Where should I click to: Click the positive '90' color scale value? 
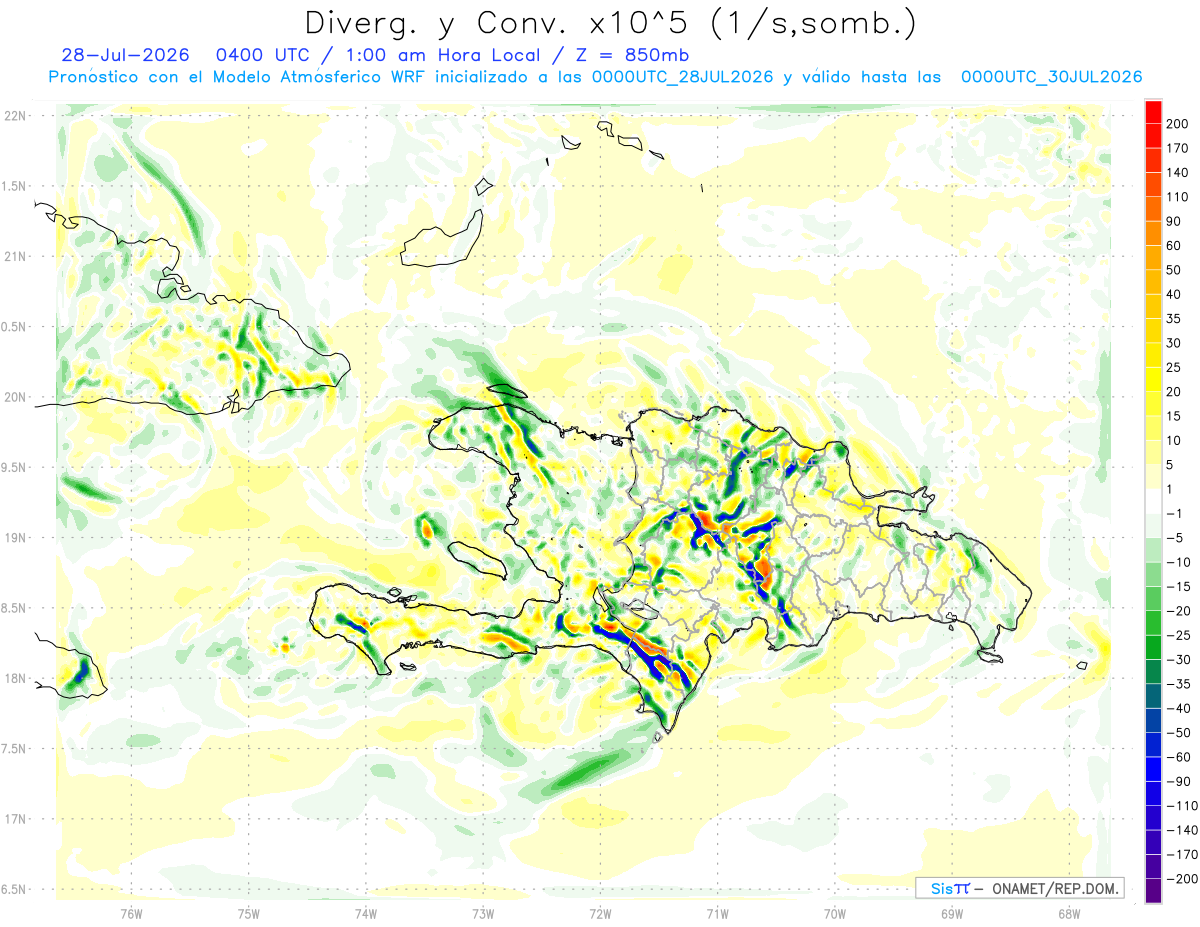point(1174,221)
